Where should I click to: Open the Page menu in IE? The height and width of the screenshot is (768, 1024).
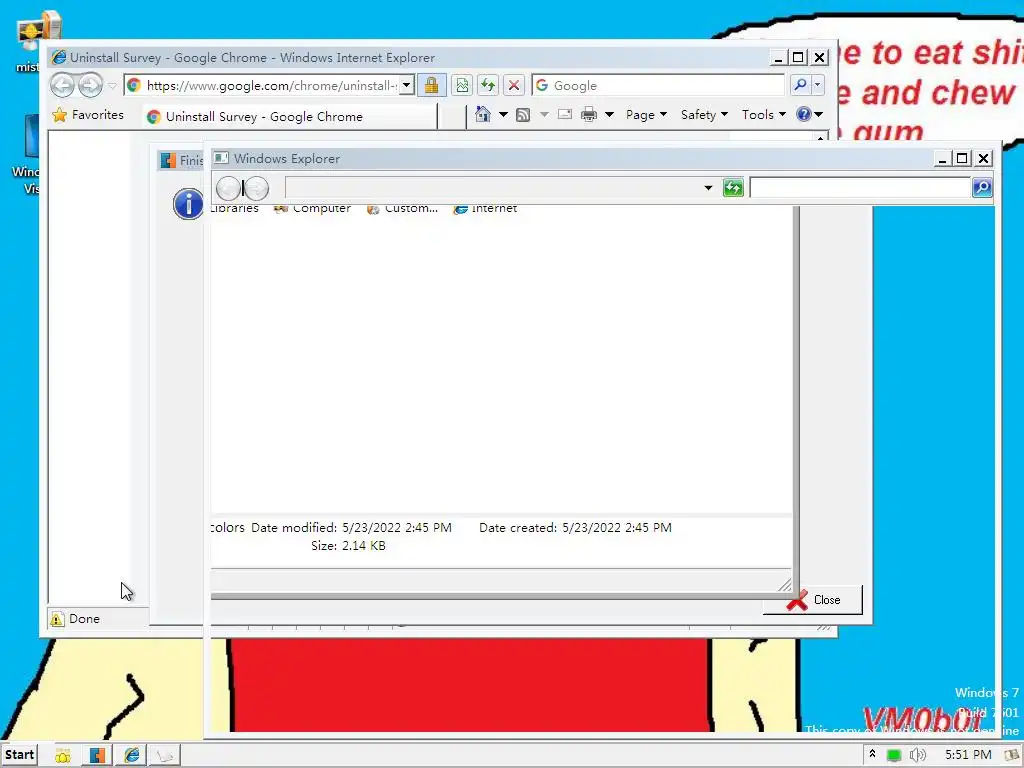click(x=646, y=115)
